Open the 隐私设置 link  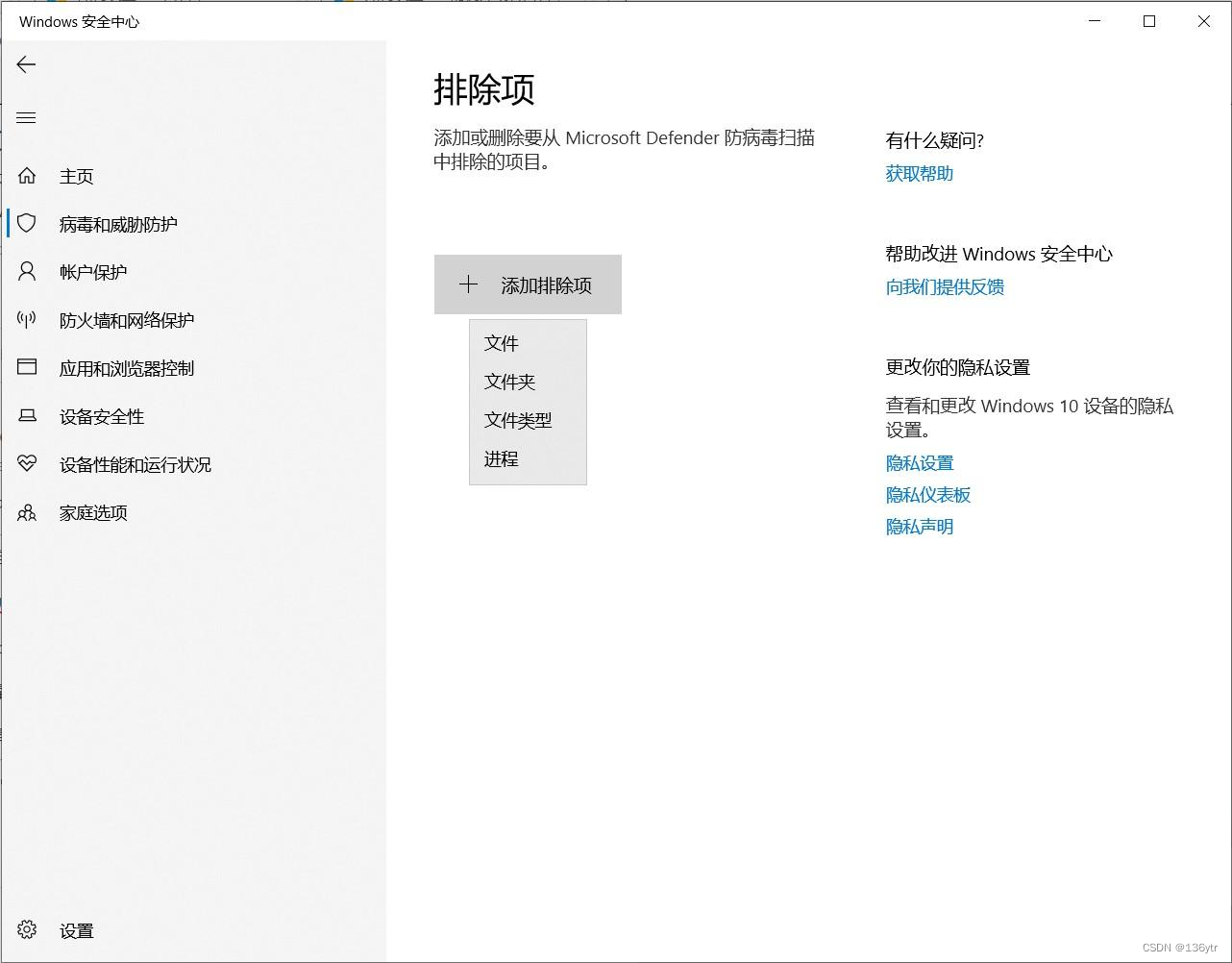(920, 463)
